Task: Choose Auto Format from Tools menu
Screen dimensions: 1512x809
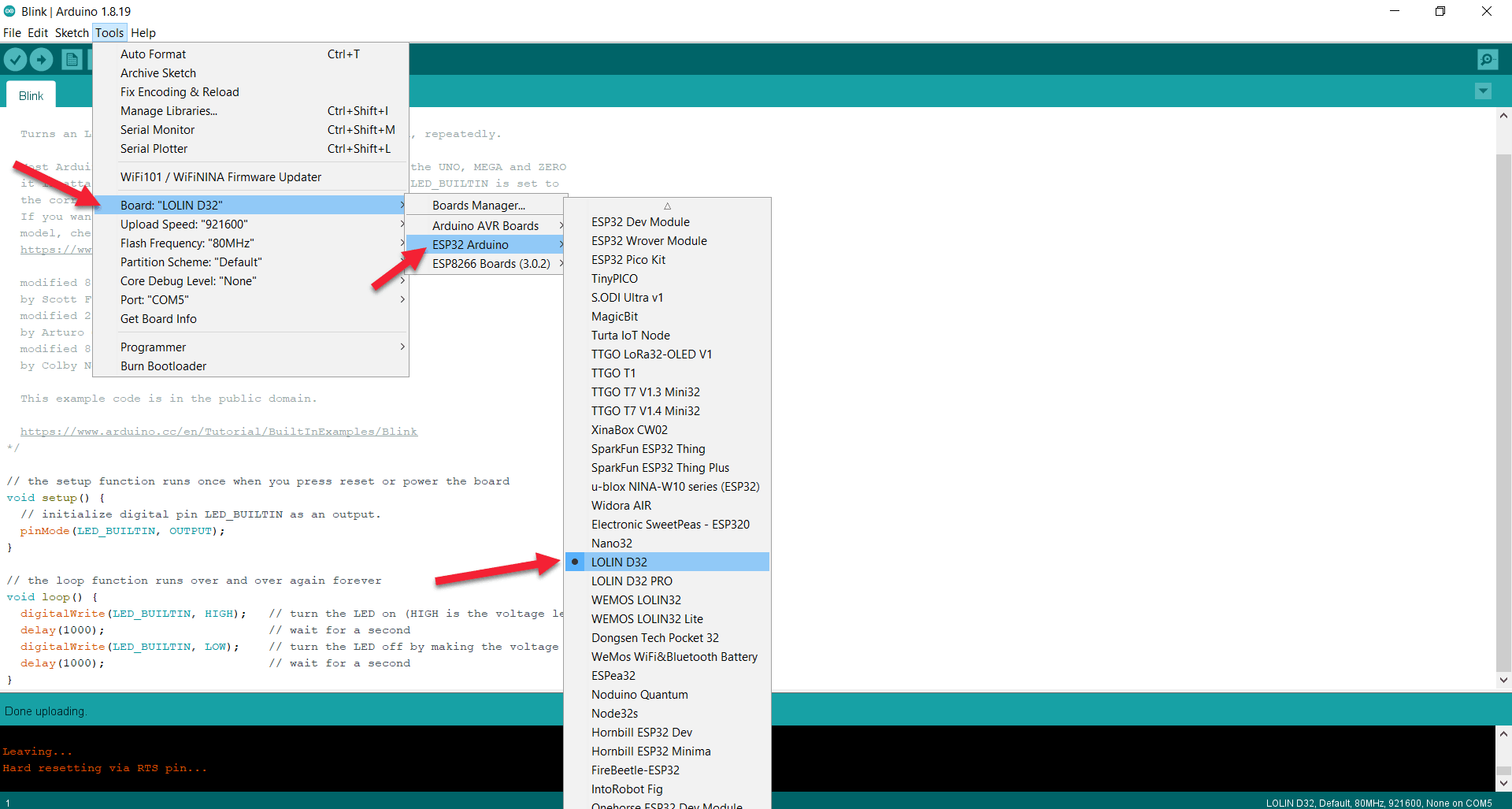Action: pyautogui.click(x=250, y=54)
